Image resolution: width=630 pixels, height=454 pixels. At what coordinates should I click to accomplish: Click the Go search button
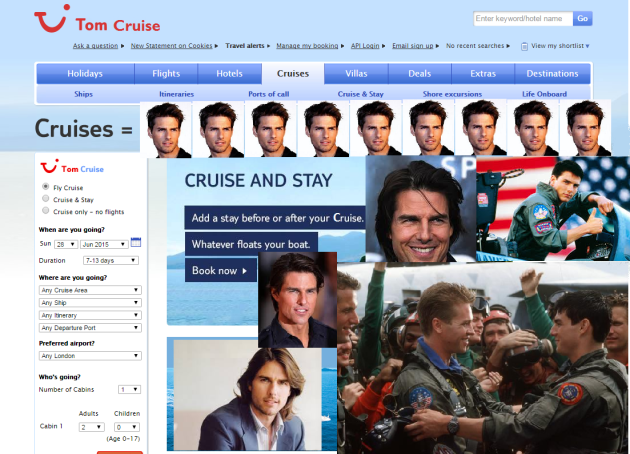tap(583, 18)
